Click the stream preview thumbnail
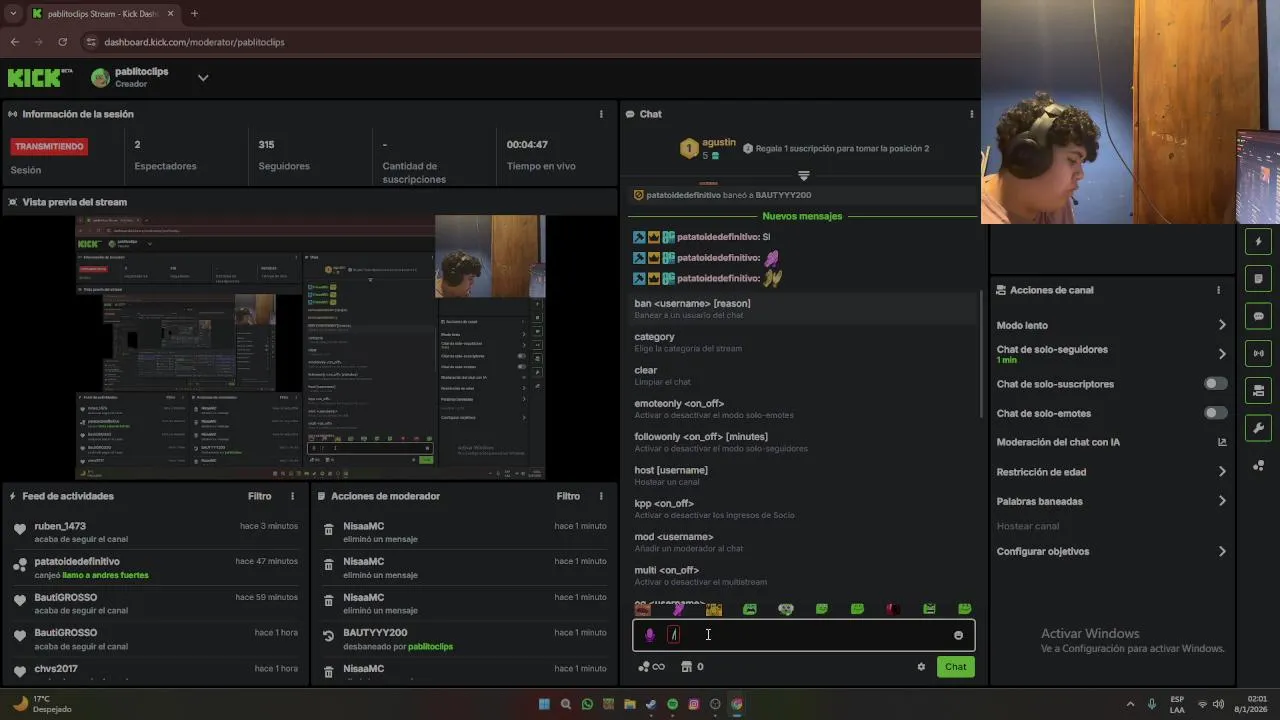1280x720 pixels. (x=310, y=347)
